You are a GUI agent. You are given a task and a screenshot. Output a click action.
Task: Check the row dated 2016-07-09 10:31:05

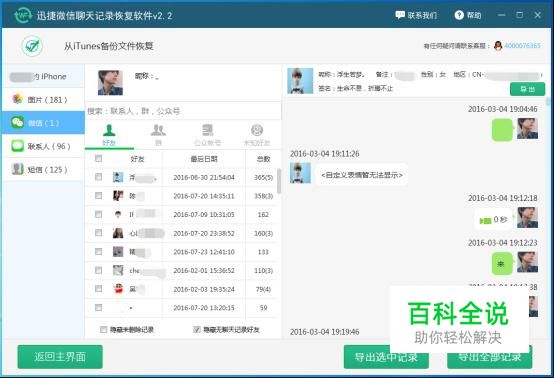pyautogui.click(x=99, y=214)
